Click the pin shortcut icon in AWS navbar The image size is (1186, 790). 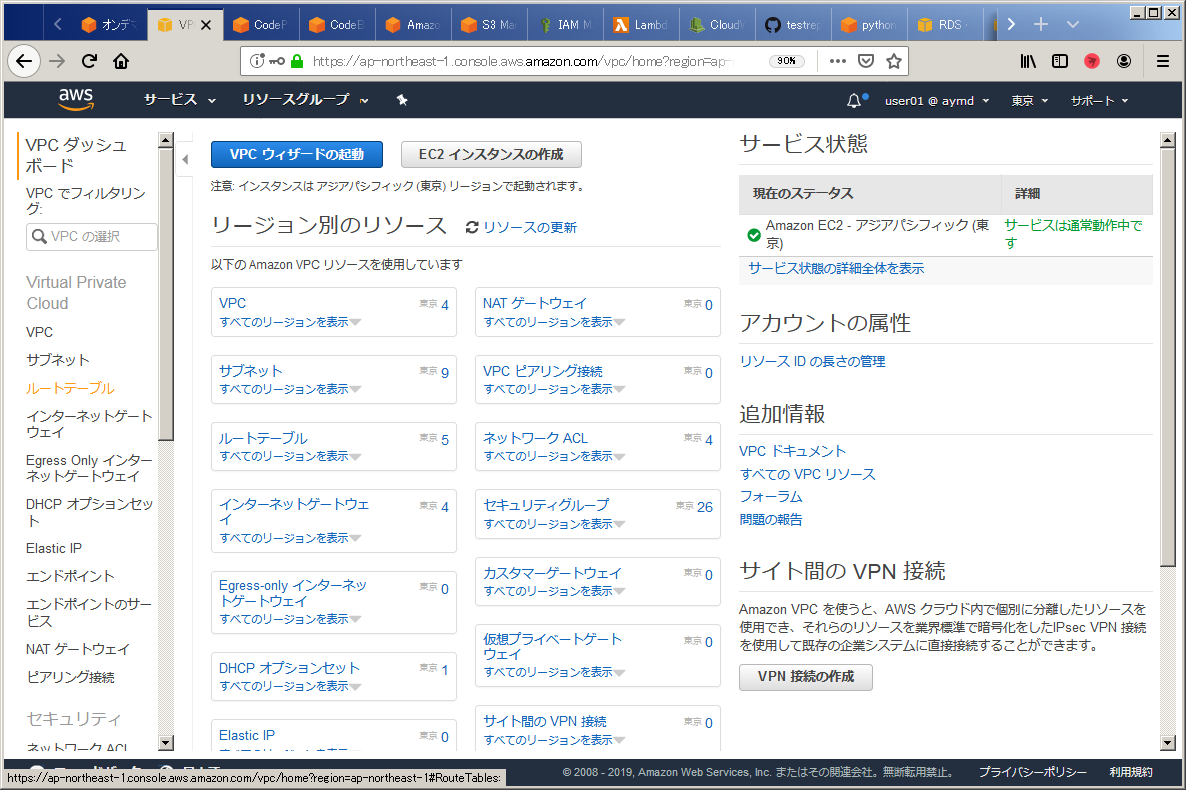[x=402, y=100]
